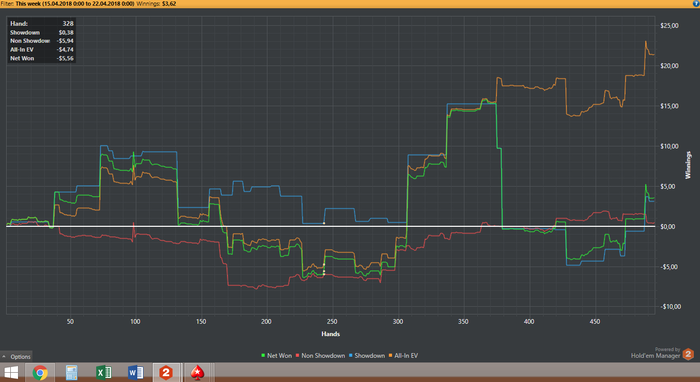This screenshot has width=700, height=382.
Task: Click the 50 hands x-axis label
Action: click(70, 322)
